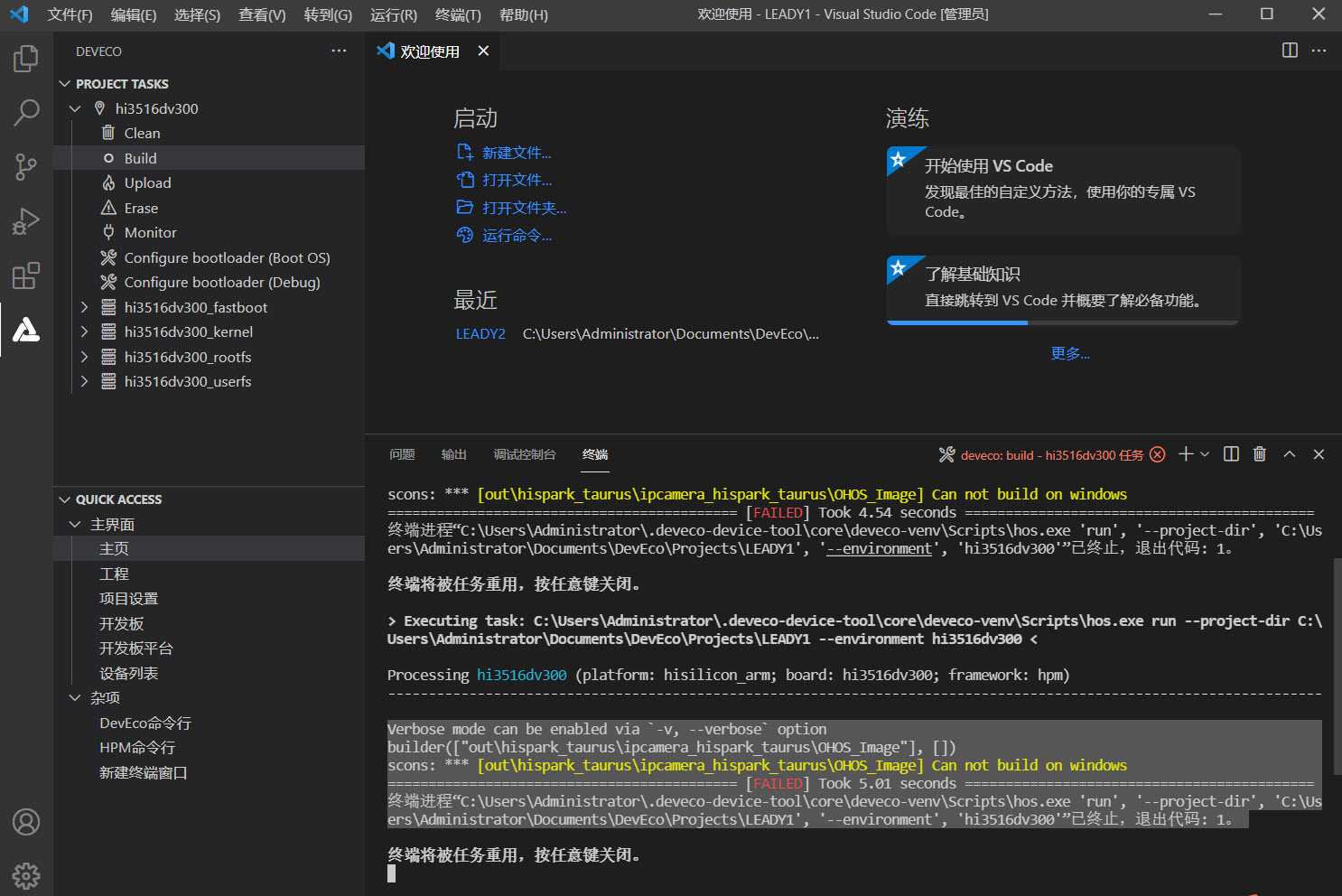Open the launch profile dropdown arrow beside plus
Viewport: 1342px width, 896px height.
pos(1205,454)
